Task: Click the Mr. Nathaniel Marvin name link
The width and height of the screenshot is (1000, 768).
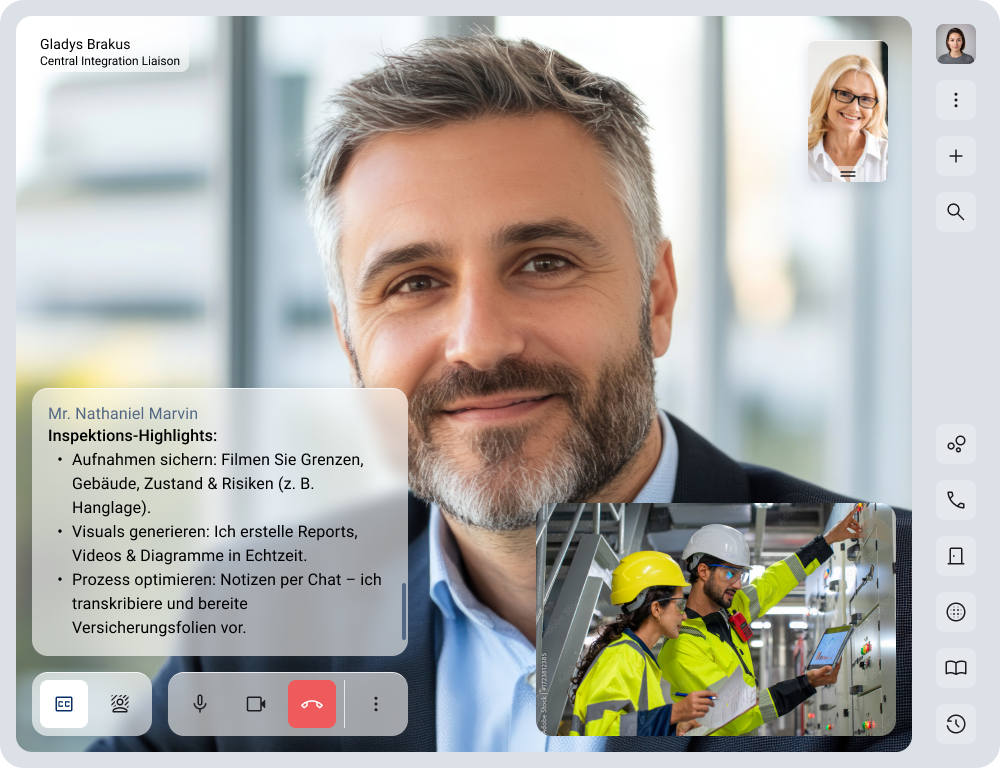Action: pyautogui.click(x=123, y=414)
